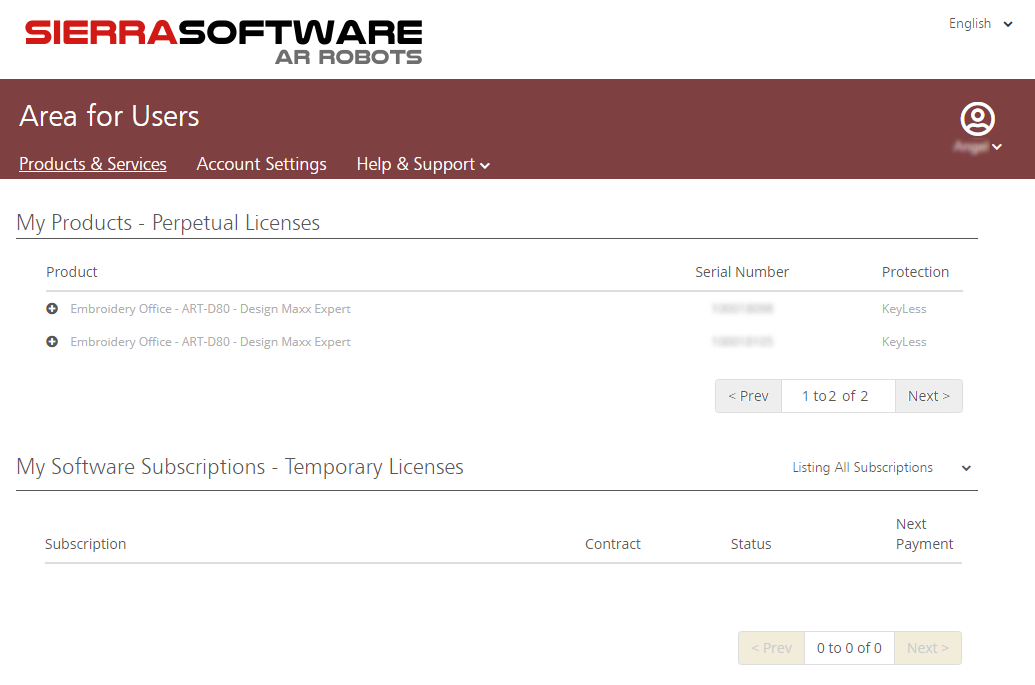Click the Next Payment column header
This screenshot has width=1035, height=685.
924,534
